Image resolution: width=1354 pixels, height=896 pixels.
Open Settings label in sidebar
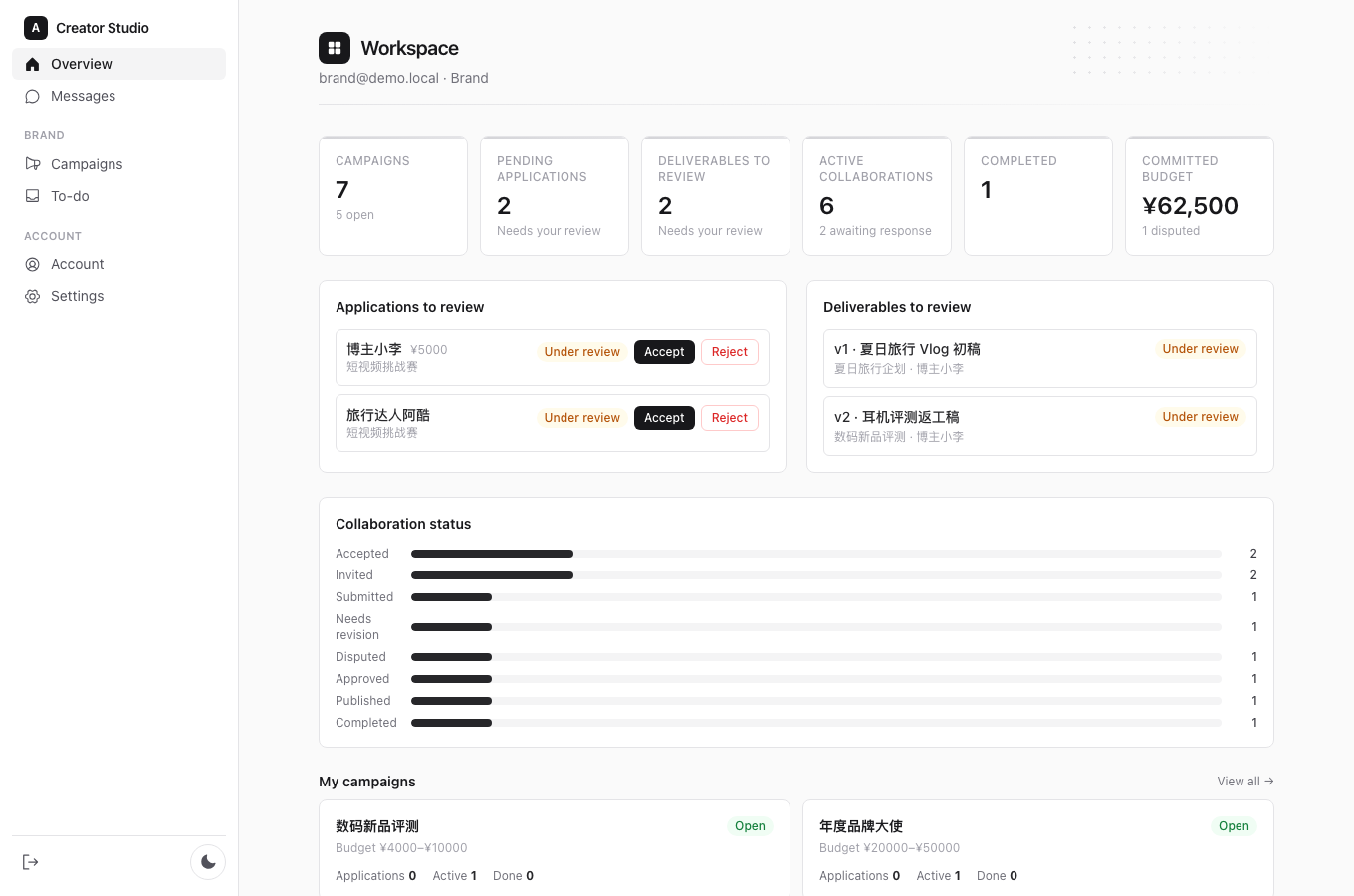[78, 296]
